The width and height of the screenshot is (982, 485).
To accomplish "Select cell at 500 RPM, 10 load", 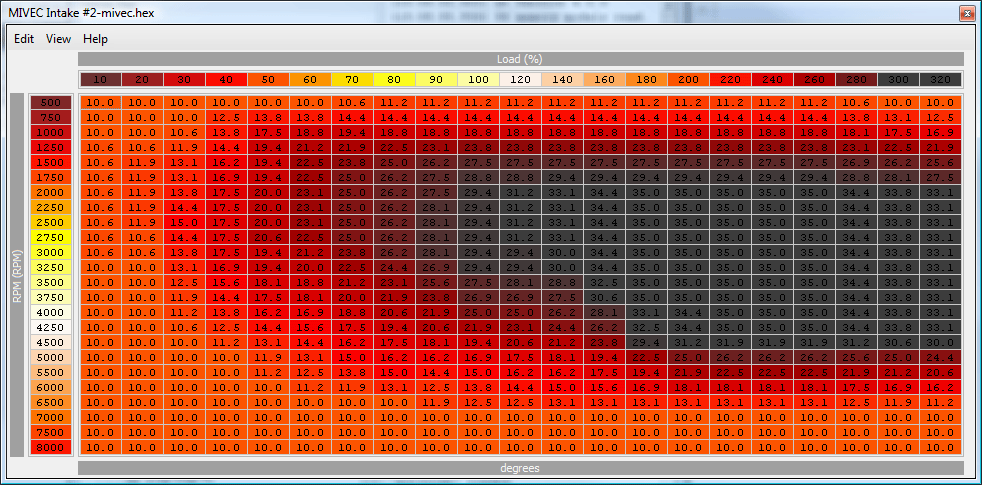I will coord(100,102).
